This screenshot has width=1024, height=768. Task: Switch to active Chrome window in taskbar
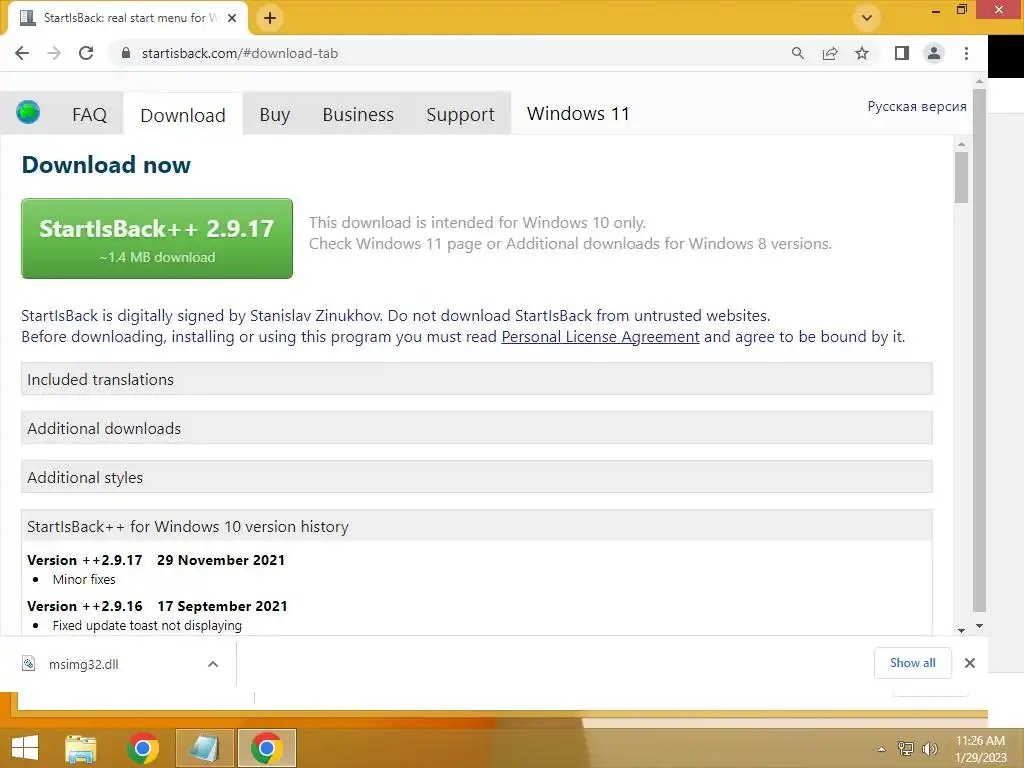(266, 748)
